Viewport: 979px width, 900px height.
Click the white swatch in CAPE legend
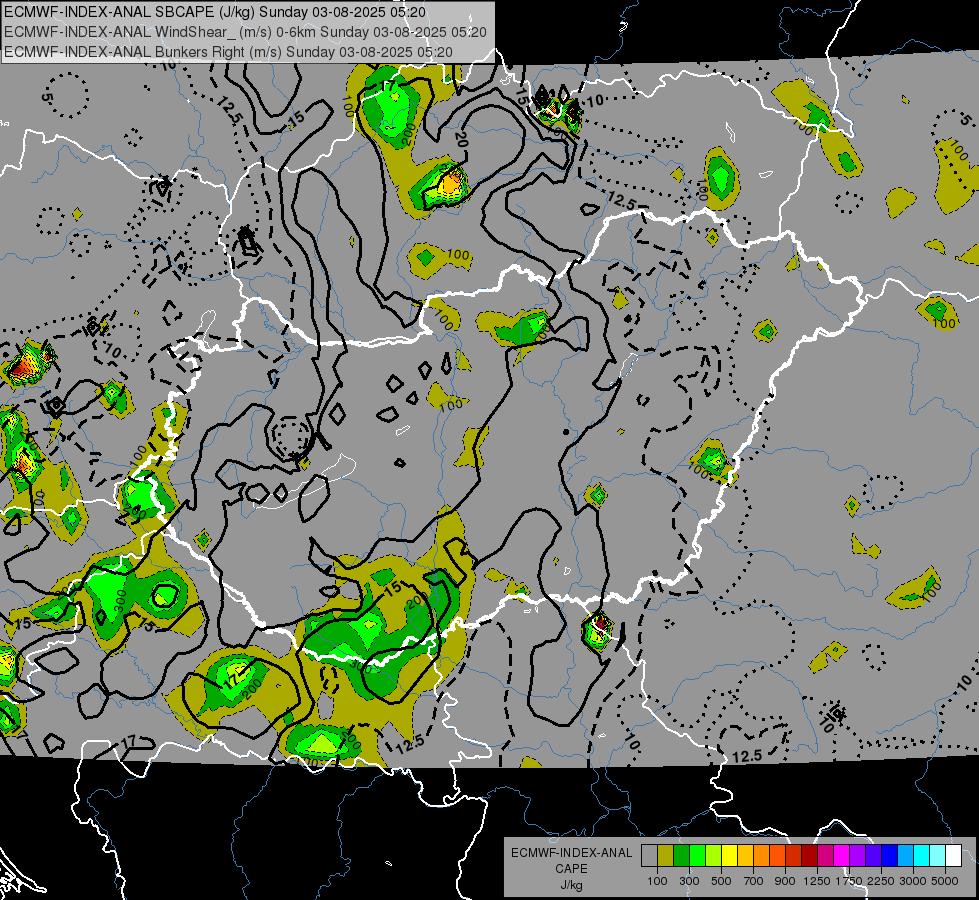953,856
